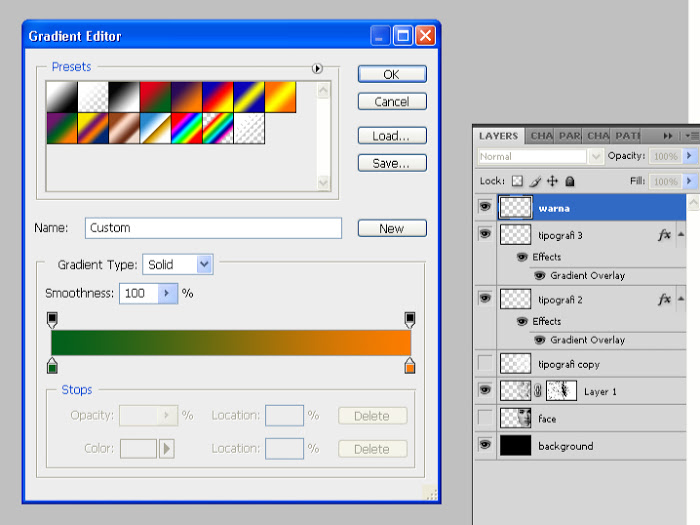Hide the background layer
The width and height of the screenshot is (700, 525).
(x=485, y=445)
